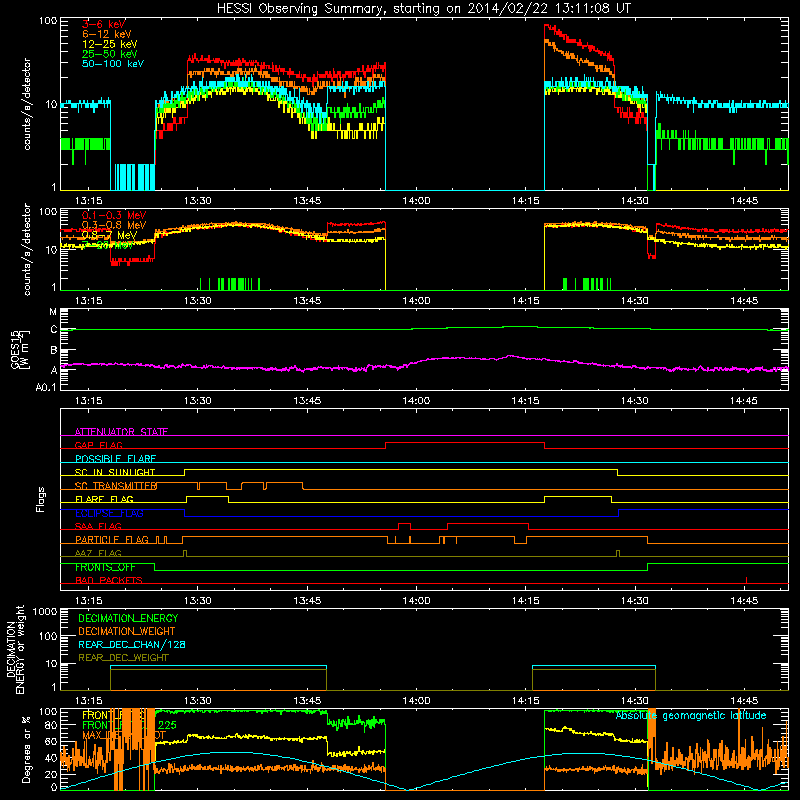Click the DECIMATION ENERGY or weight axis label
Image resolution: width=800 pixels, height=800 pixels.
(x=15, y=649)
